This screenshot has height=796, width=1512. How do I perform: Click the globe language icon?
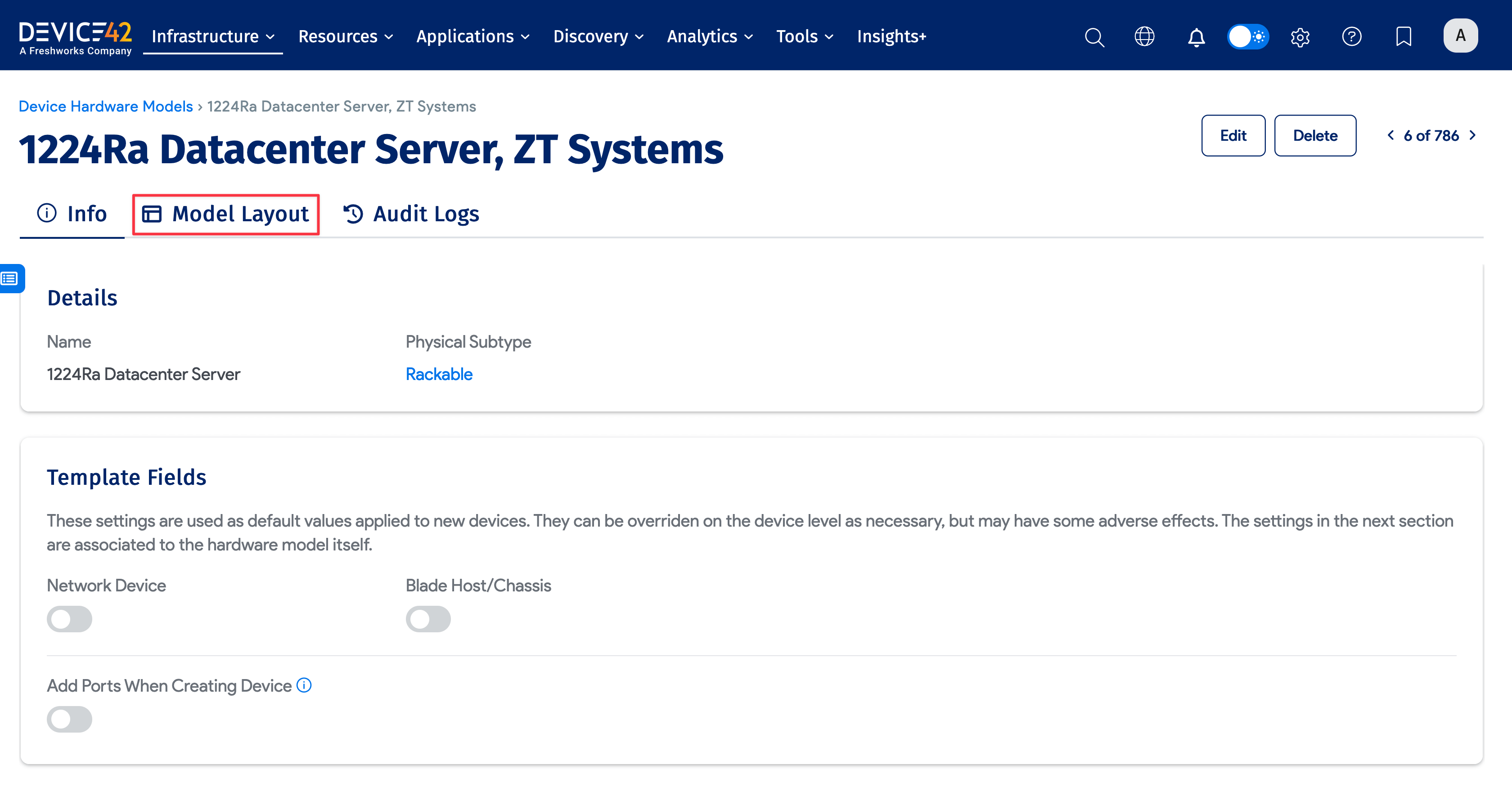coord(1144,36)
